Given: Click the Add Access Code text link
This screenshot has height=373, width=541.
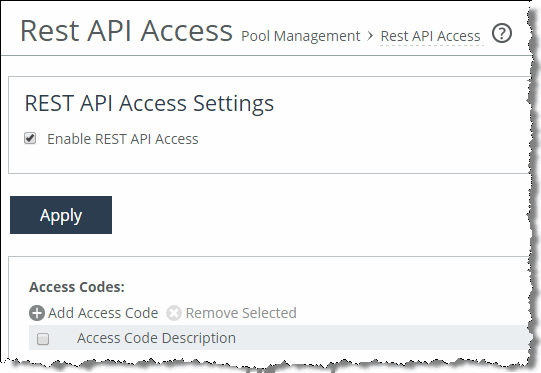Looking at the screenshot, I should pos(103,313).
